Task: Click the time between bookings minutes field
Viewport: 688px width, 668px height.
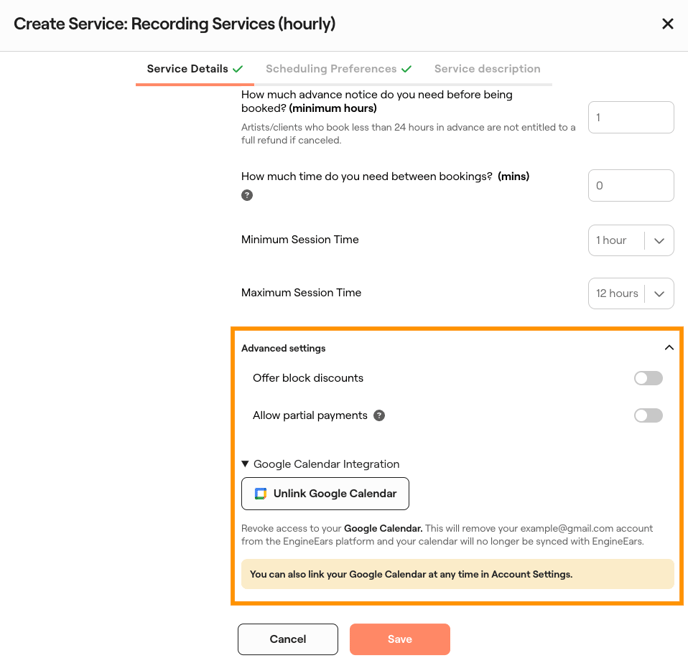Action: pyautogui.click(x=631, y=185)
